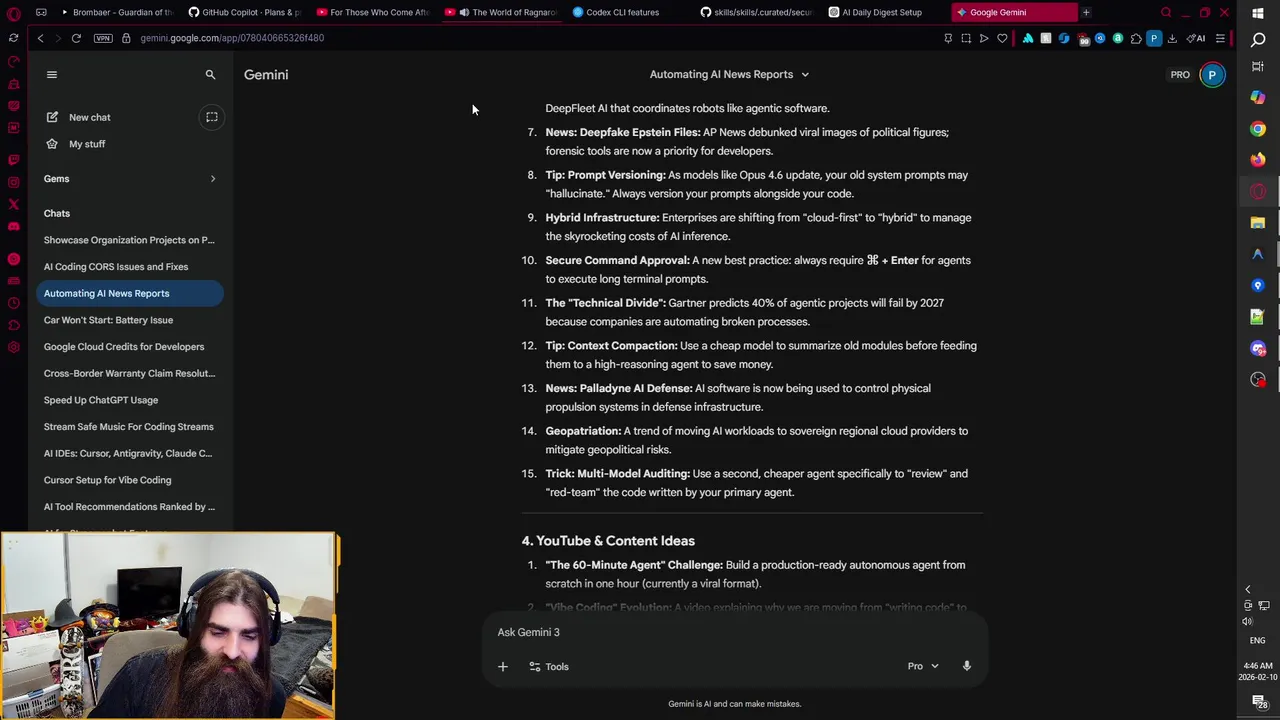1280x720 pixels.
Task: Open temporary chat icon beside New chat
Action: click(x=212, y=117)
